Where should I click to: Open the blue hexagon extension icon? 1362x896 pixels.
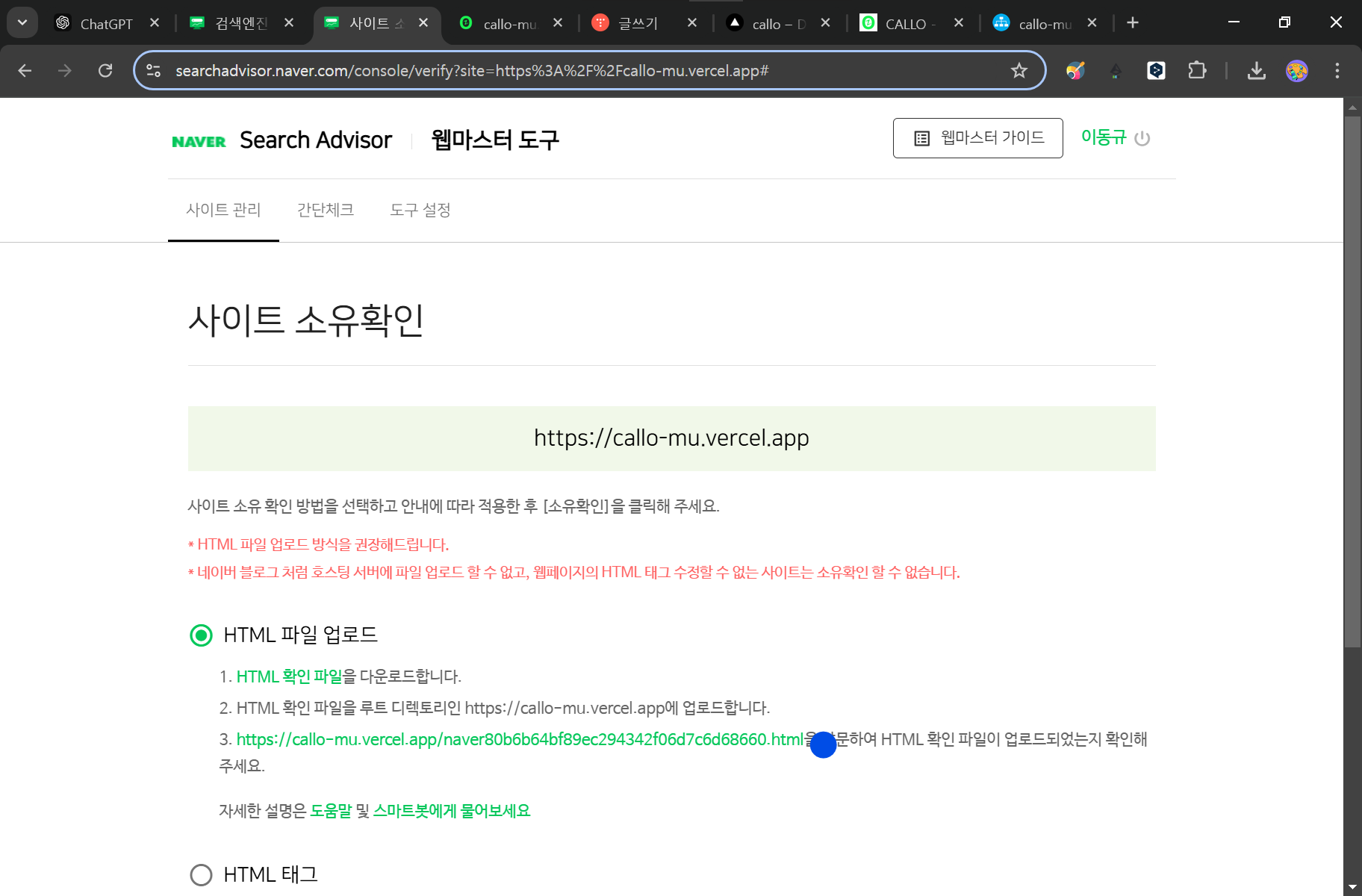point(1156,71)
